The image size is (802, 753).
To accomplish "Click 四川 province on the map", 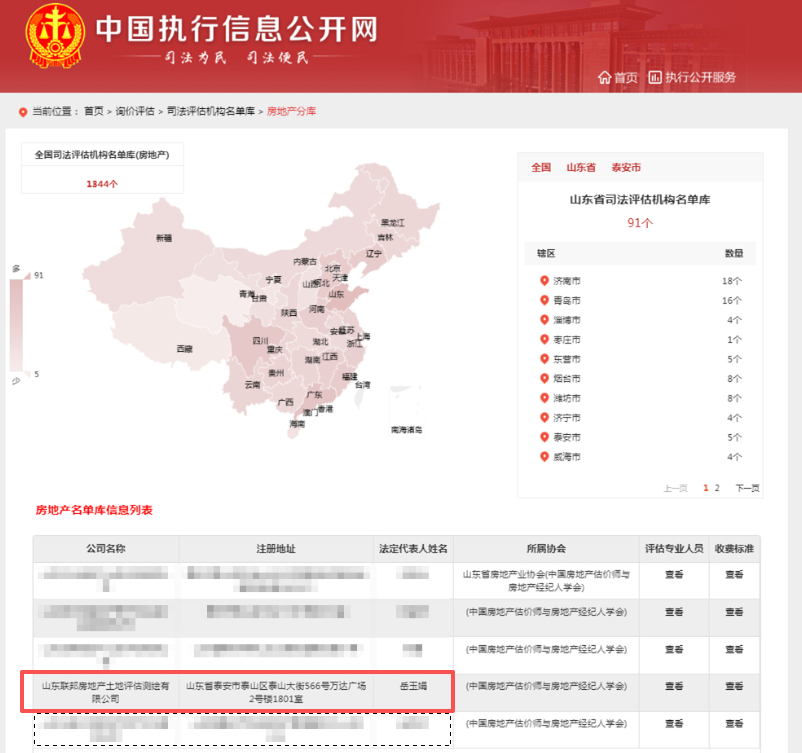I will tap(260, 340).
